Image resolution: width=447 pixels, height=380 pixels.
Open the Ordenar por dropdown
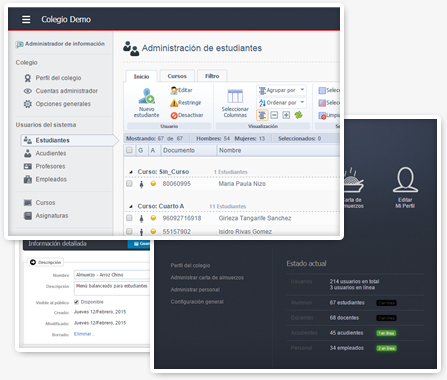pyautogui.click(x=281, y=103)
